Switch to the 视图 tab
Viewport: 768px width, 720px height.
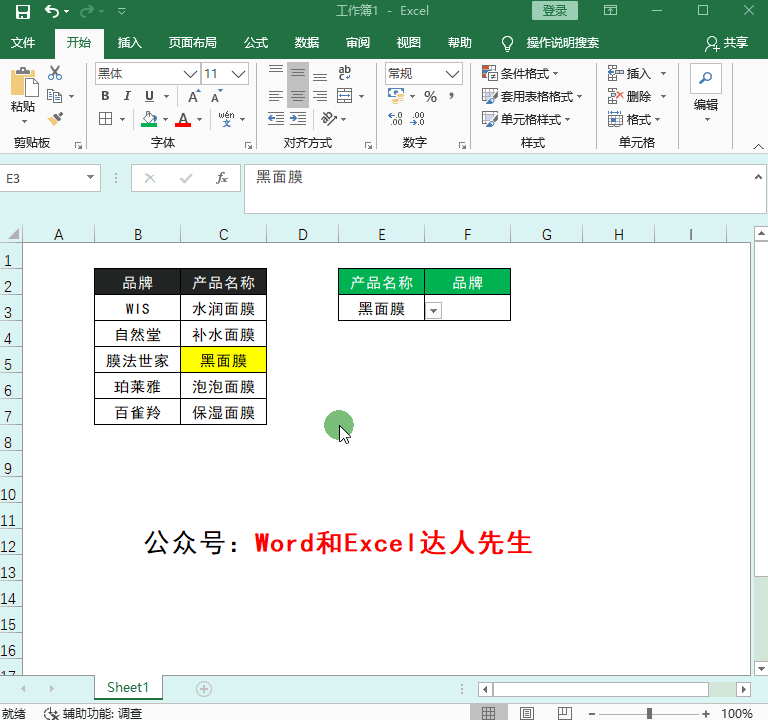(408, 43)
